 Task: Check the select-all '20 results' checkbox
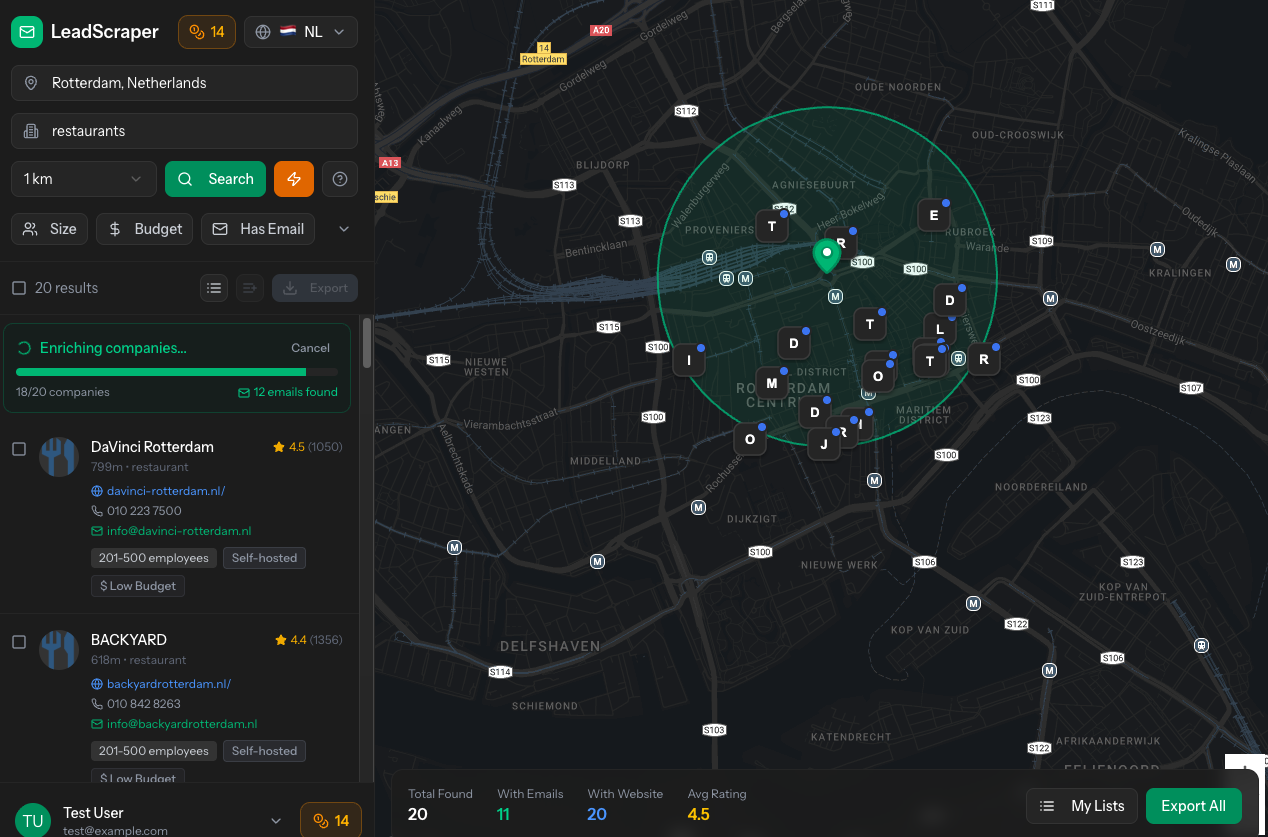[x=19, y=288]
